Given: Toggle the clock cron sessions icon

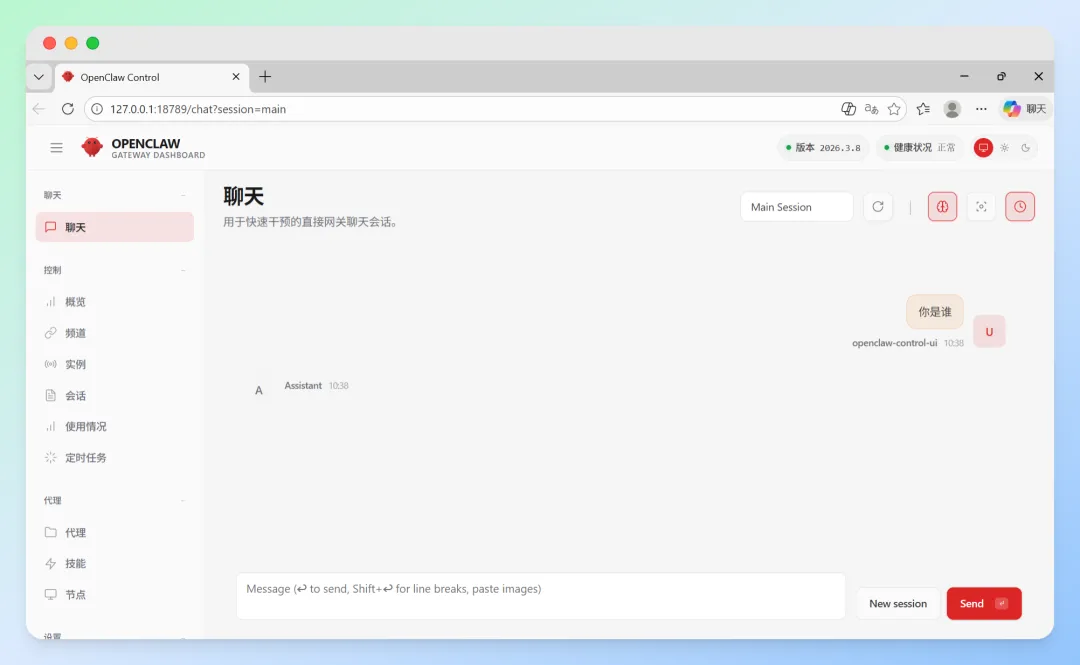Looking at the screenshot, I should coord(1020,207).
